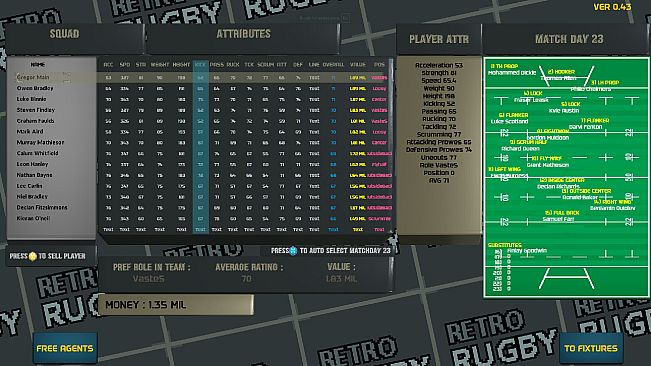Sort by the PASS column header
651x366 pixels.
(217, 65)
